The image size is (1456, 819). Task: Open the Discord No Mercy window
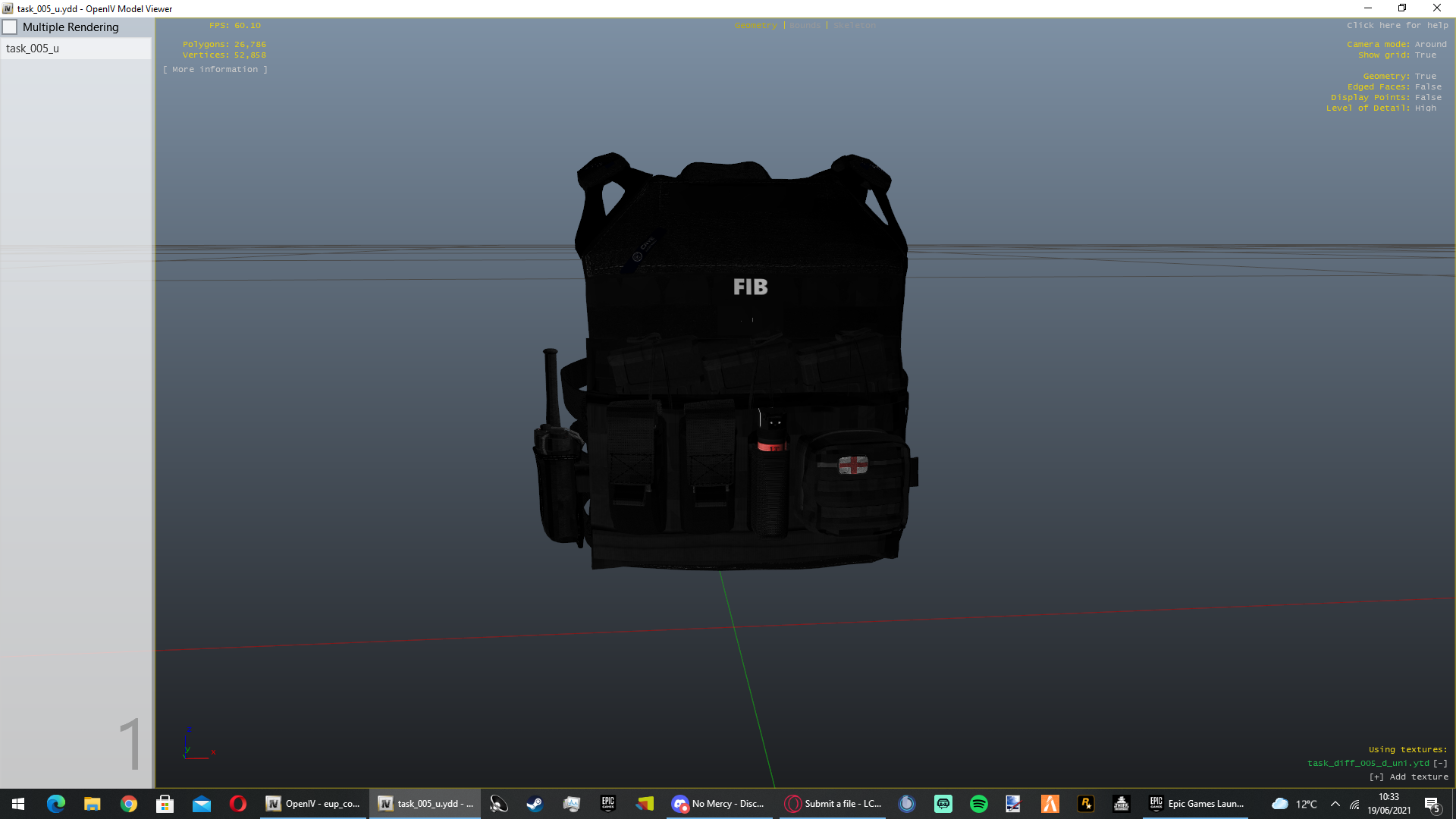pos(719,804)
